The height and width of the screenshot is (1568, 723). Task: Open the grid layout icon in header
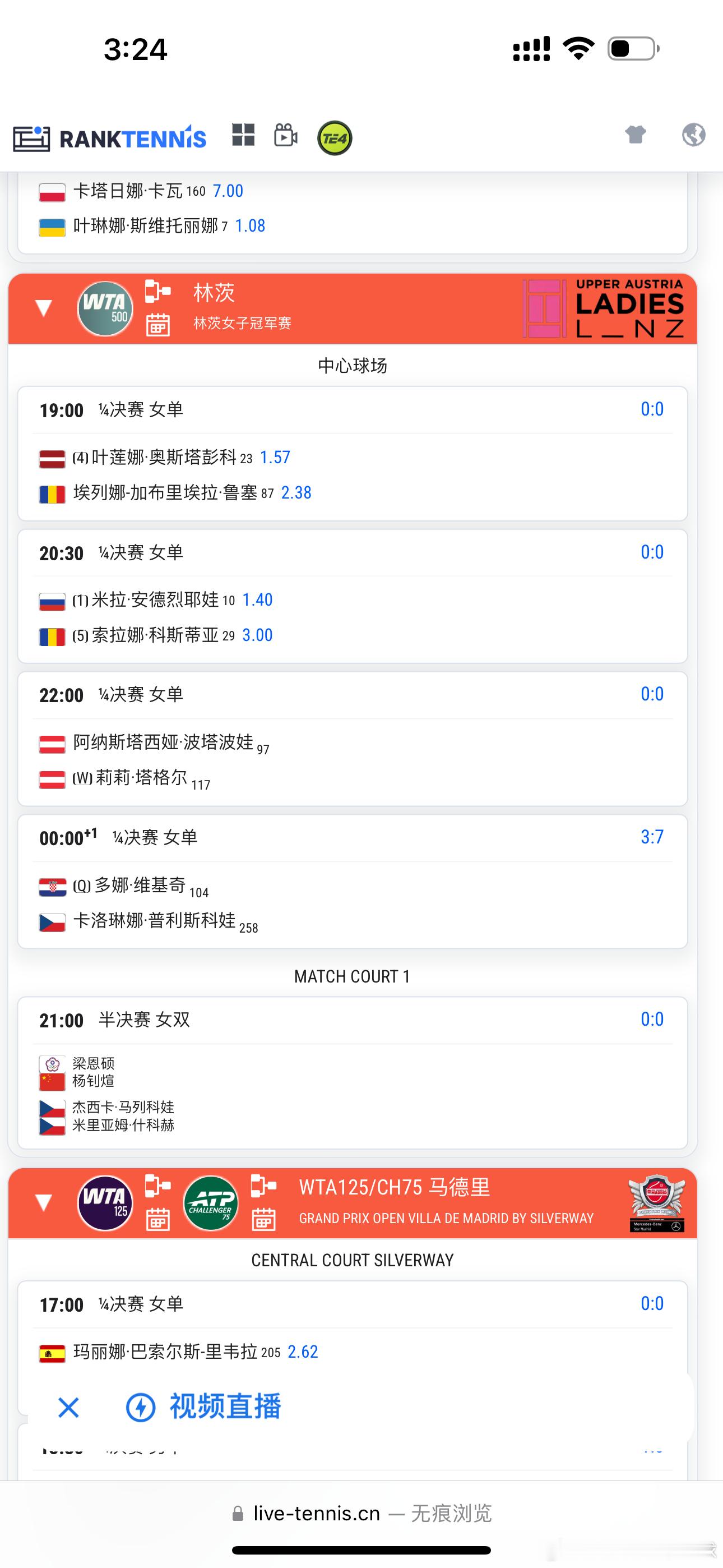point(243,135)
